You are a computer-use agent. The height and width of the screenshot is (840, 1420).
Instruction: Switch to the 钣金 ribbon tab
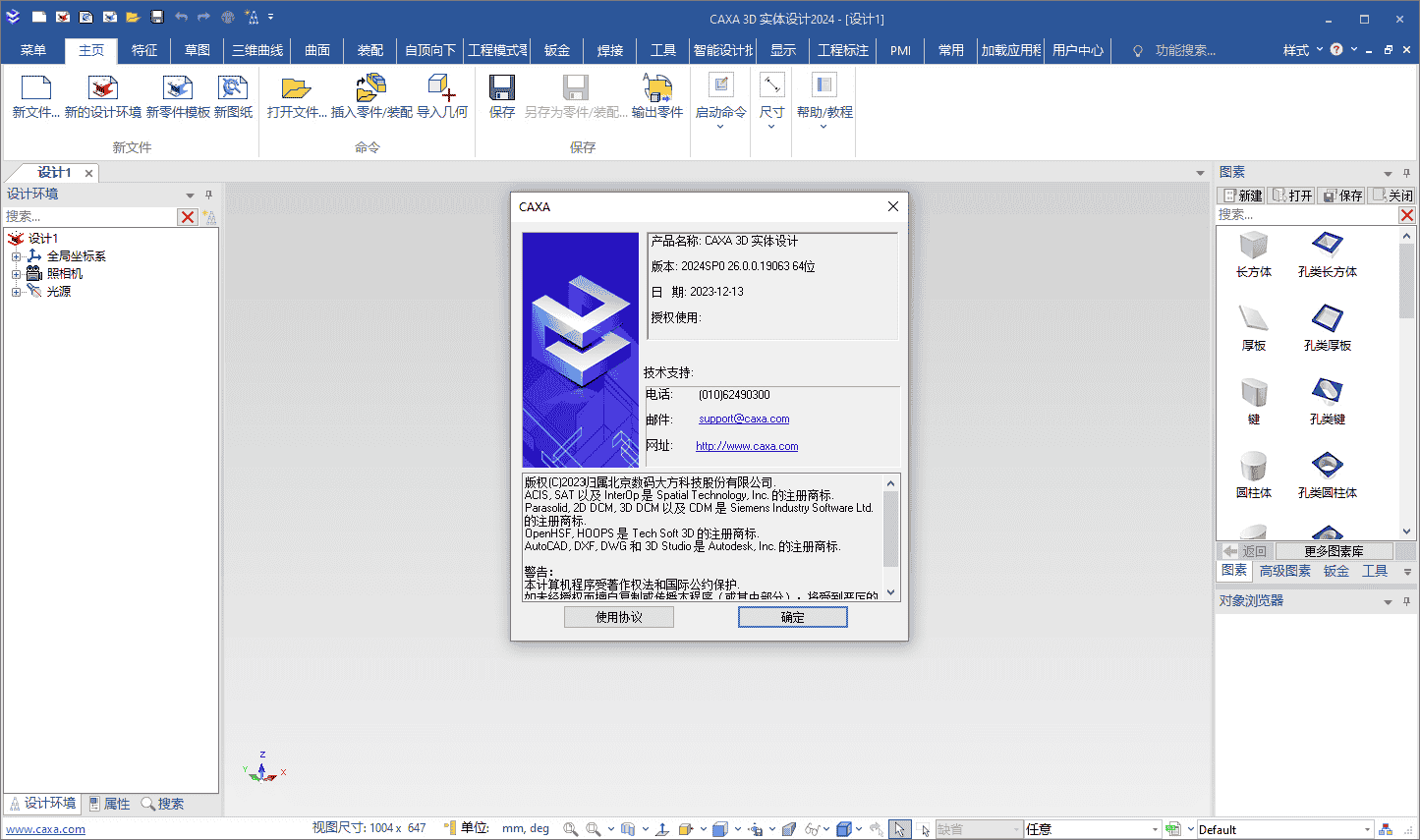[x=556, y=49]
